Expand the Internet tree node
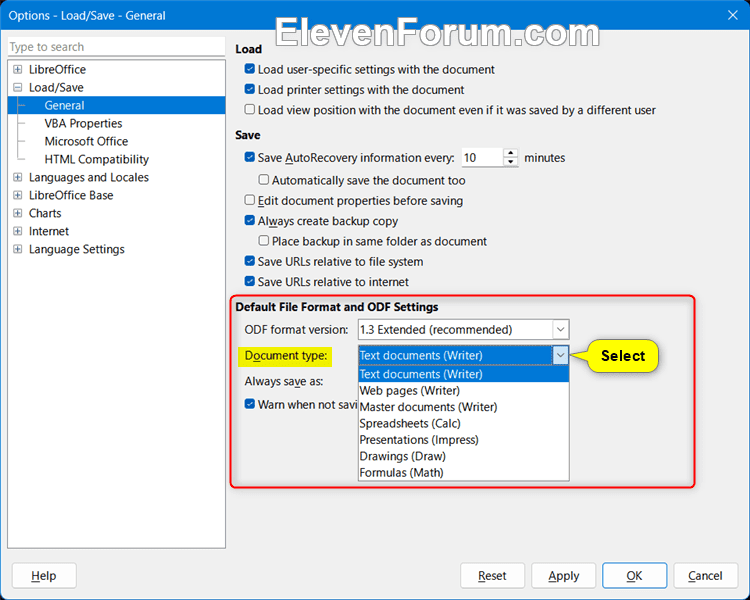This screenshot has width=750, height=600. (18, 231)
